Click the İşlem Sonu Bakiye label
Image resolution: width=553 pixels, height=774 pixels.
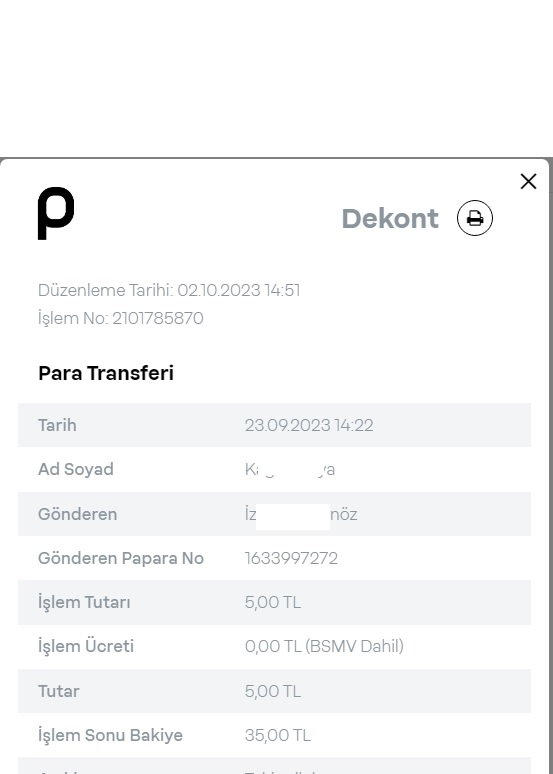pos(110,735)
